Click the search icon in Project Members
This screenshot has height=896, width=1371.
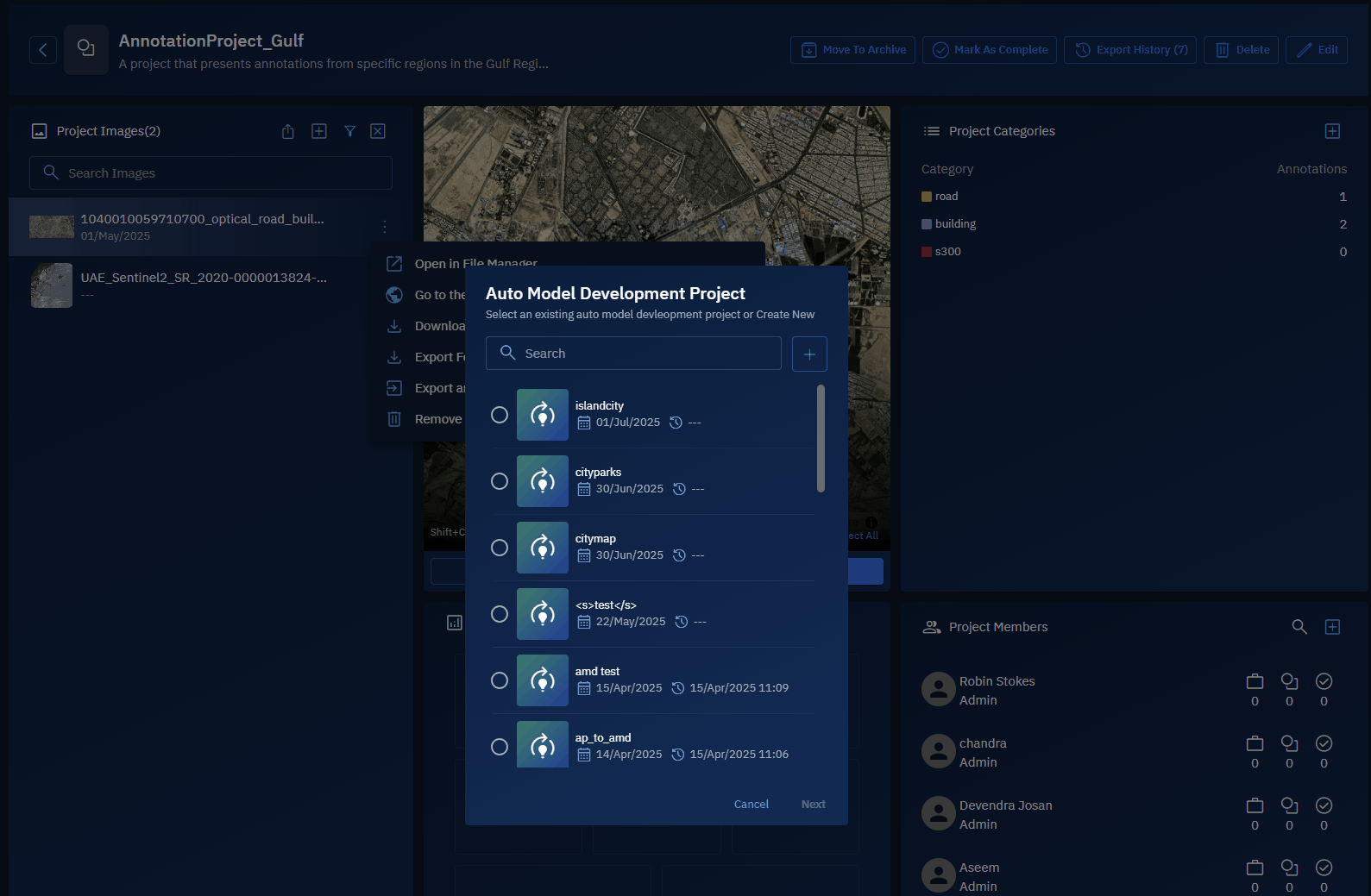click(x=1299, y=627)
